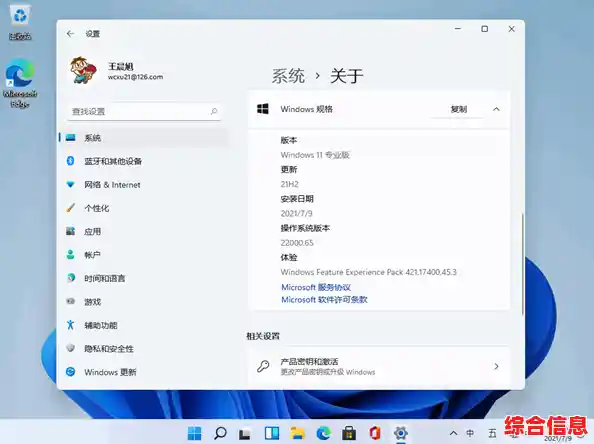Select the 21H2 update value
The image size is (594, 444).
pos(289,184)
